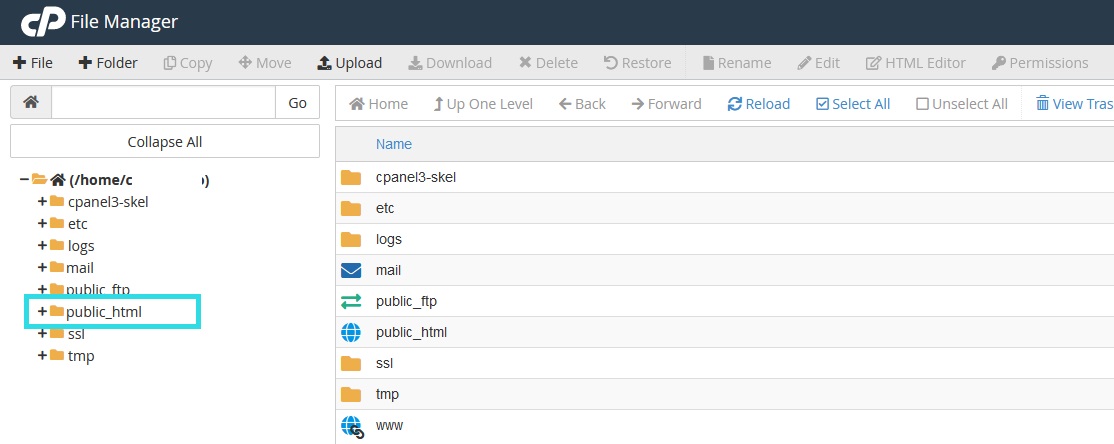Open the mail envelope icon in file list

(x=351, y=270)
